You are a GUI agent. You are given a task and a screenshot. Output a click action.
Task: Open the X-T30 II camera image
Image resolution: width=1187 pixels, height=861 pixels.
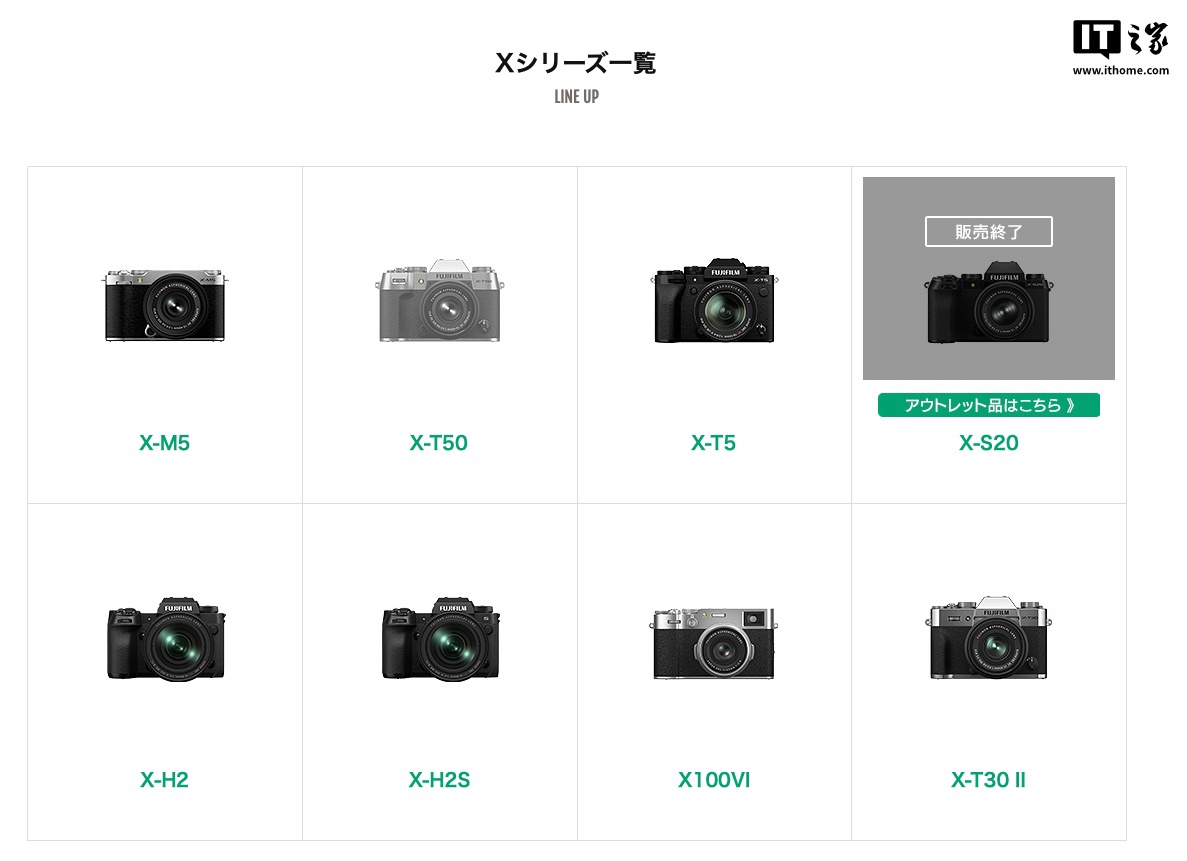(989, 638)
